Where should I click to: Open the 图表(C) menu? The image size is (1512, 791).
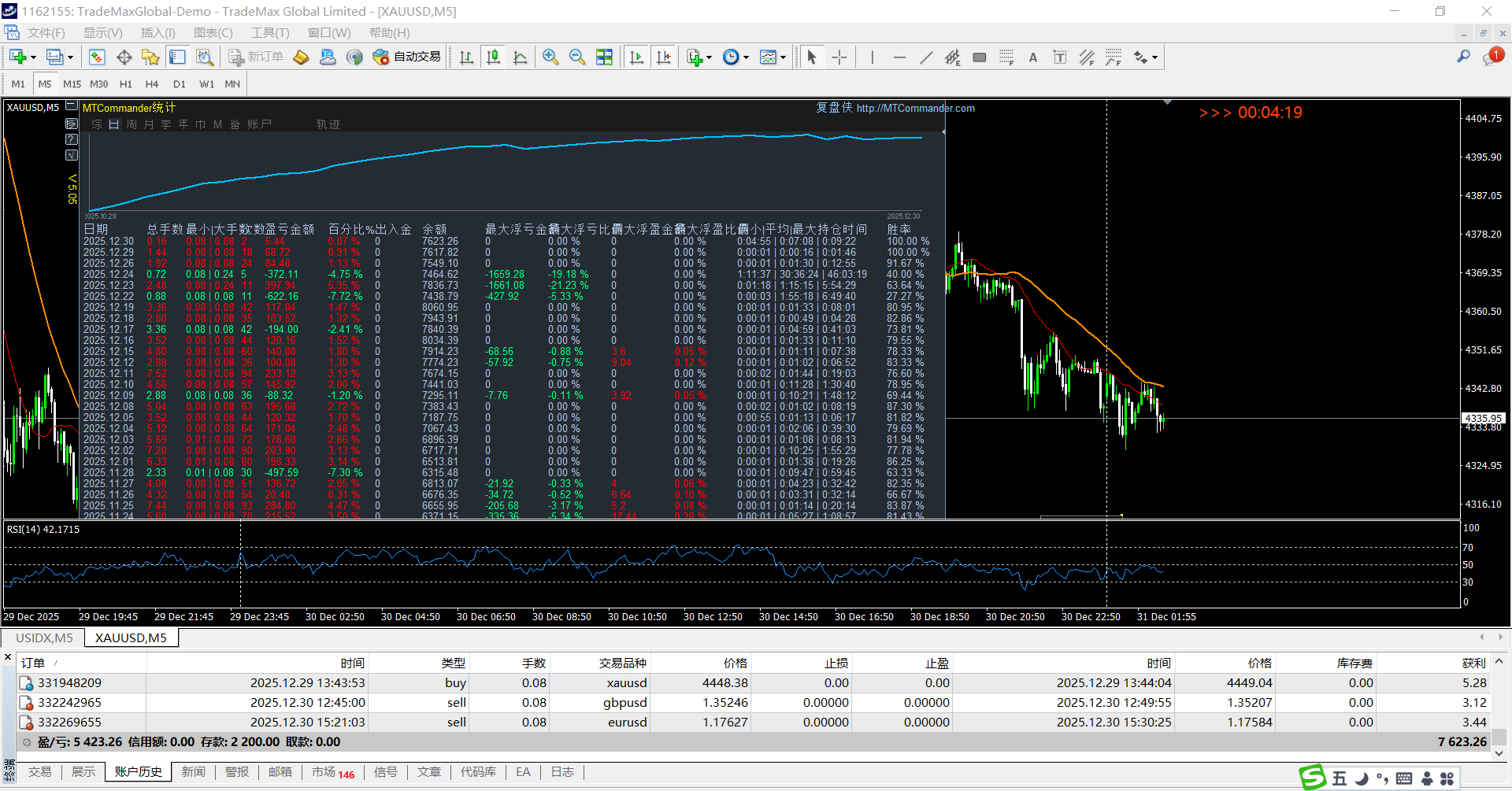213,33
